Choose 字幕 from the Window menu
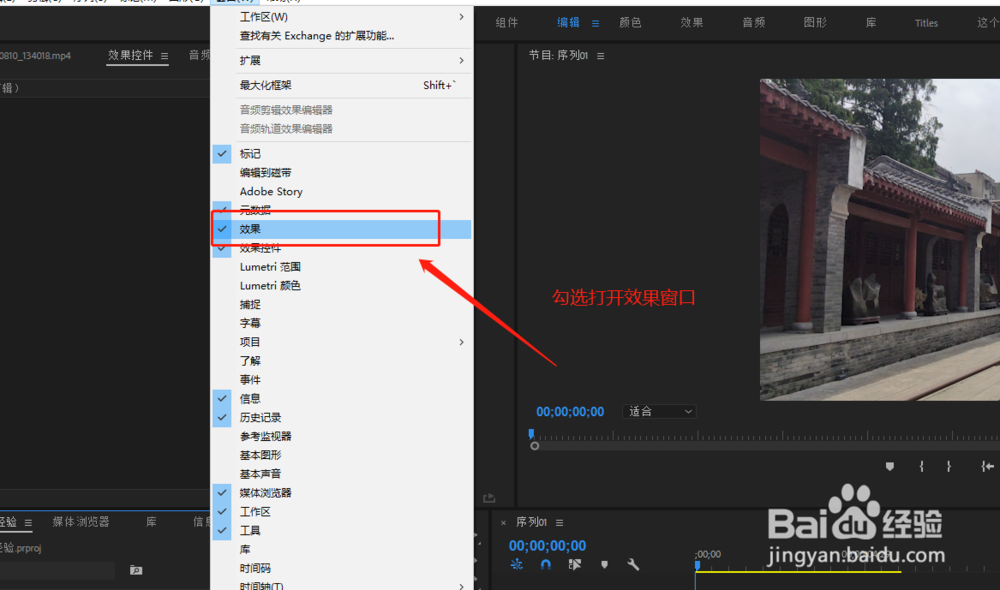This screenshot has height=590, width=1000. pos(341,323)
